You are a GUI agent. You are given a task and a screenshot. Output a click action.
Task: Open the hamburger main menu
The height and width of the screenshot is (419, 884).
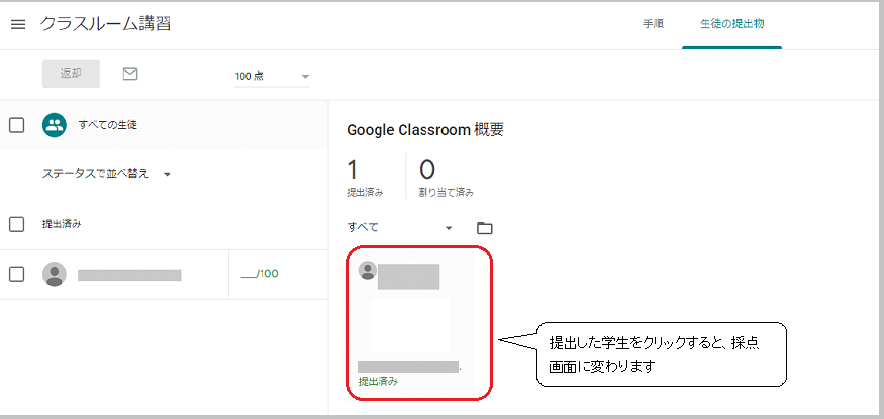[x=18, y=25]
